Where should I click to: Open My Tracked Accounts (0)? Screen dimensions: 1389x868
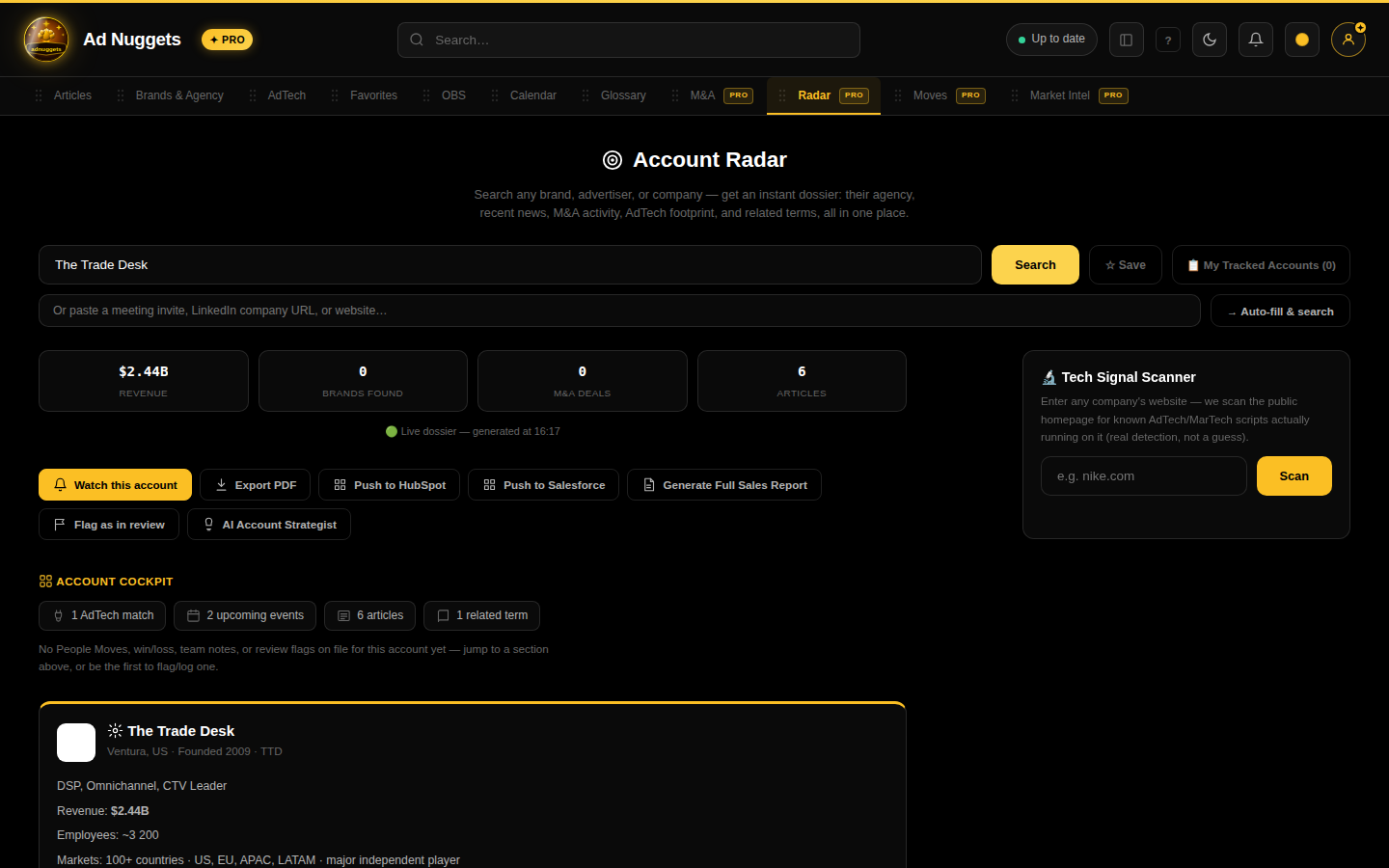tap(1261, 265)
